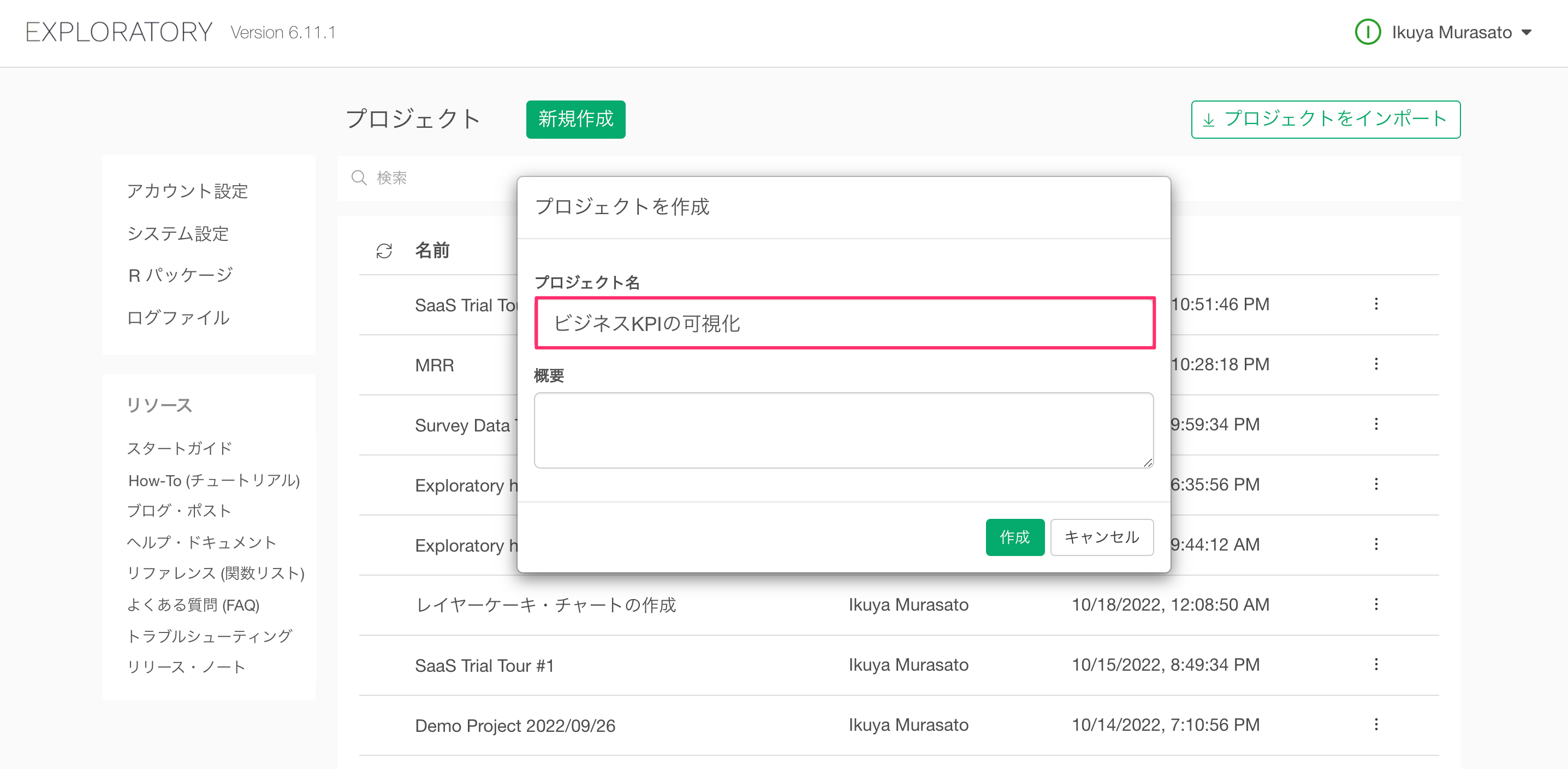Open トラブルシューティング link
Image resolution: width=1568 pixels, height=769 pixels.
click(x=210, y=636)
